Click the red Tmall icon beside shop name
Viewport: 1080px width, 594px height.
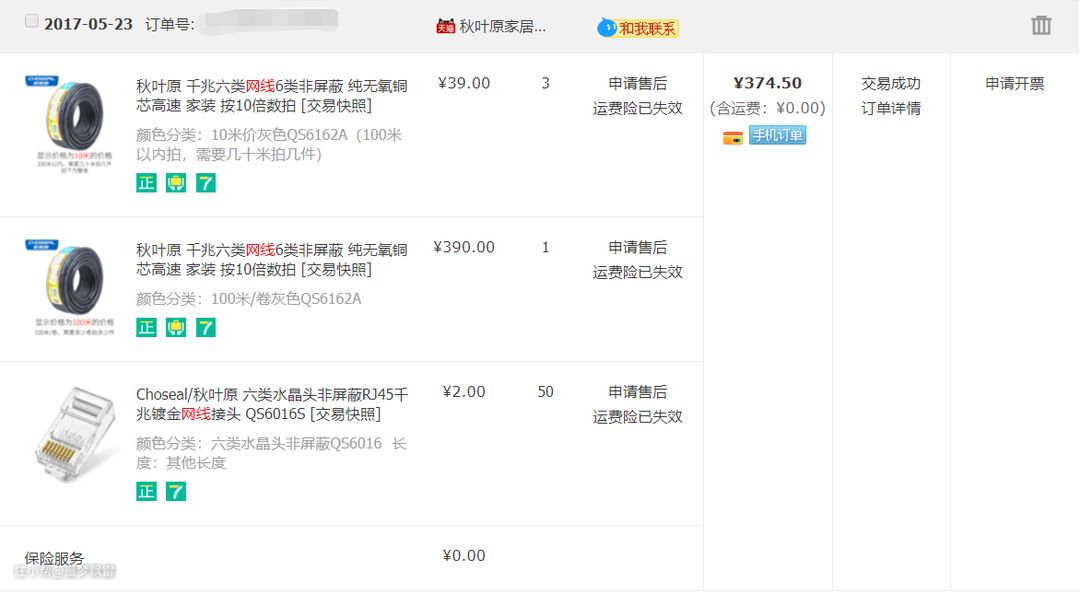pos(445,27)
